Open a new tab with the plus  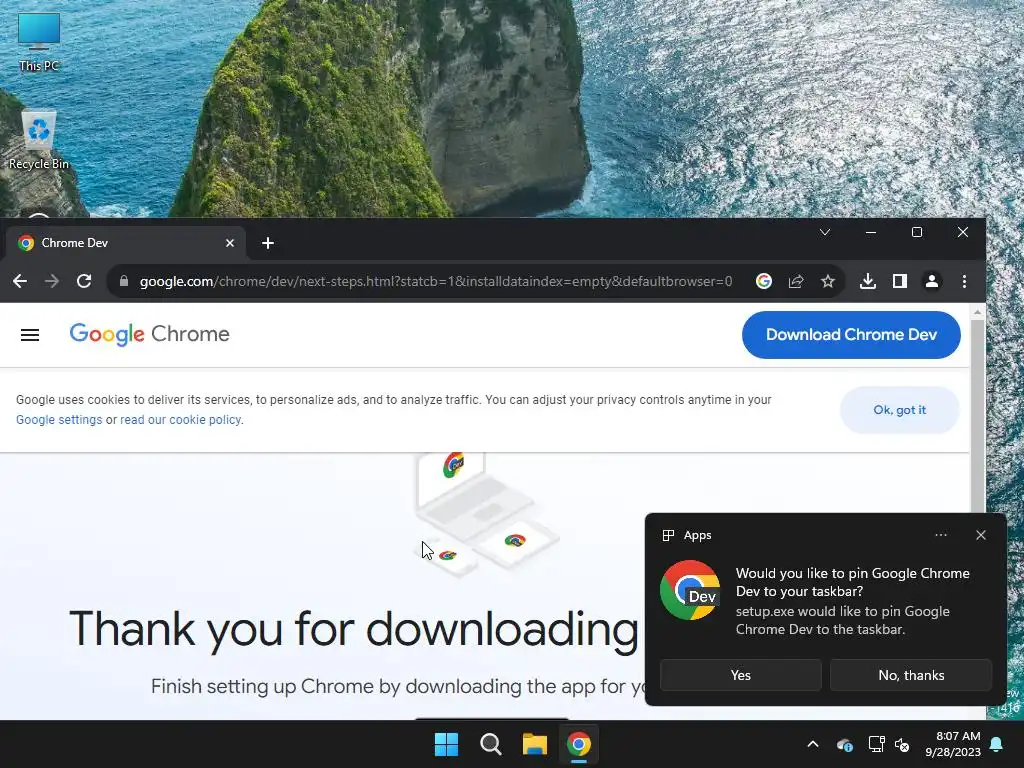pos(268,243)
